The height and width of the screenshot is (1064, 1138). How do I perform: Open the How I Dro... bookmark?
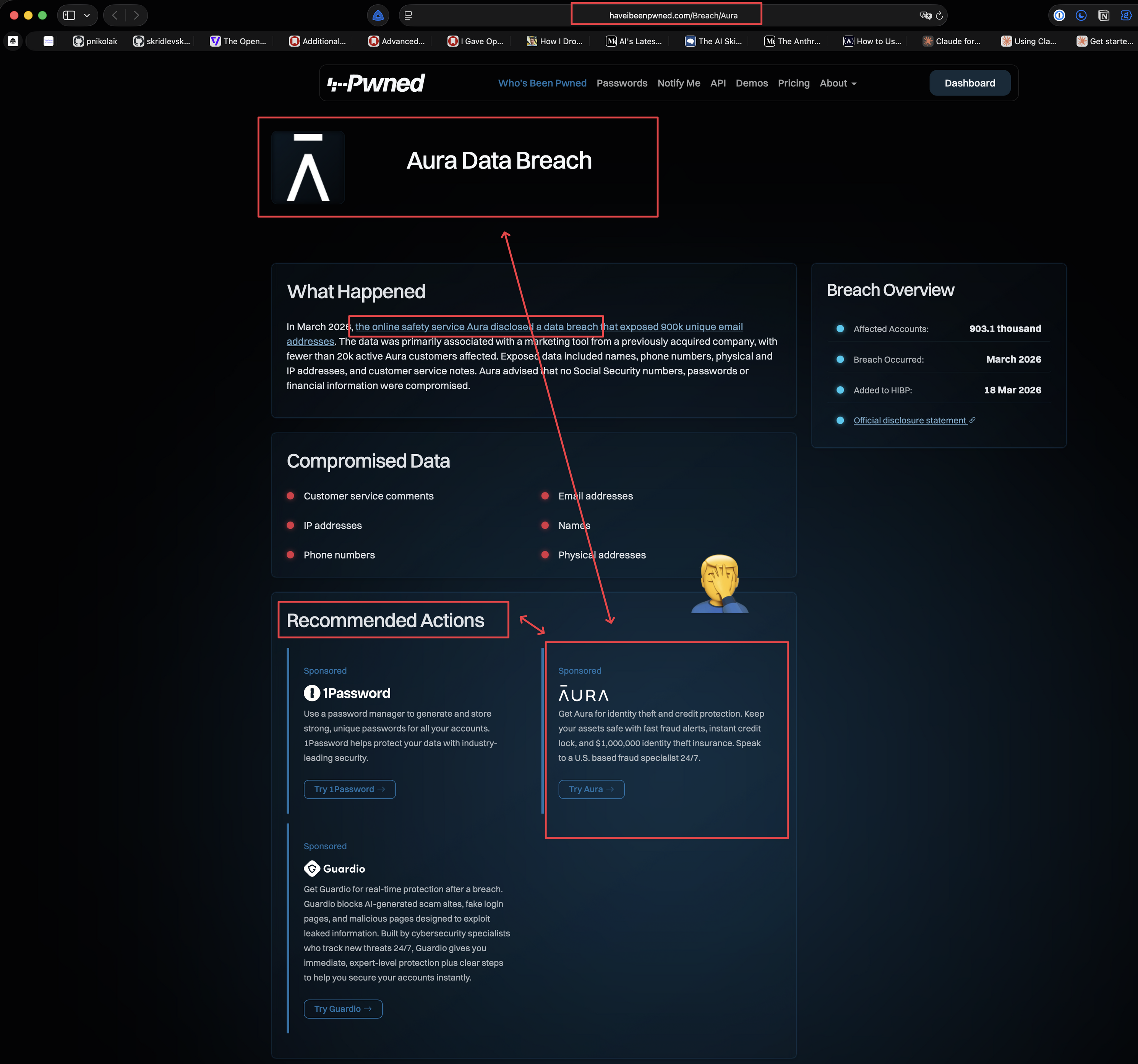click(x=555, y=41)
